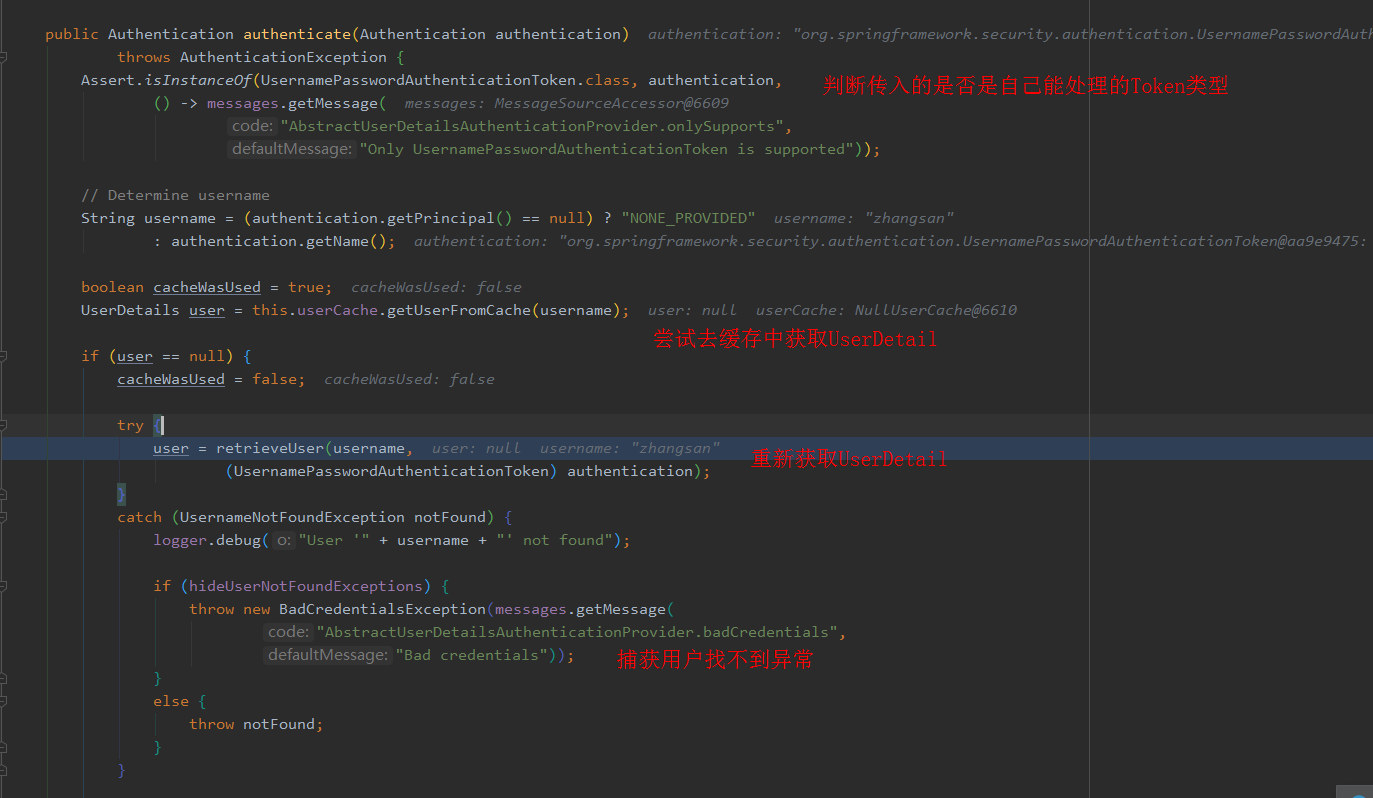Click the 'MessageSourceAccessor@6609' debug hint
1373x798 pixels.
[611, 103]
